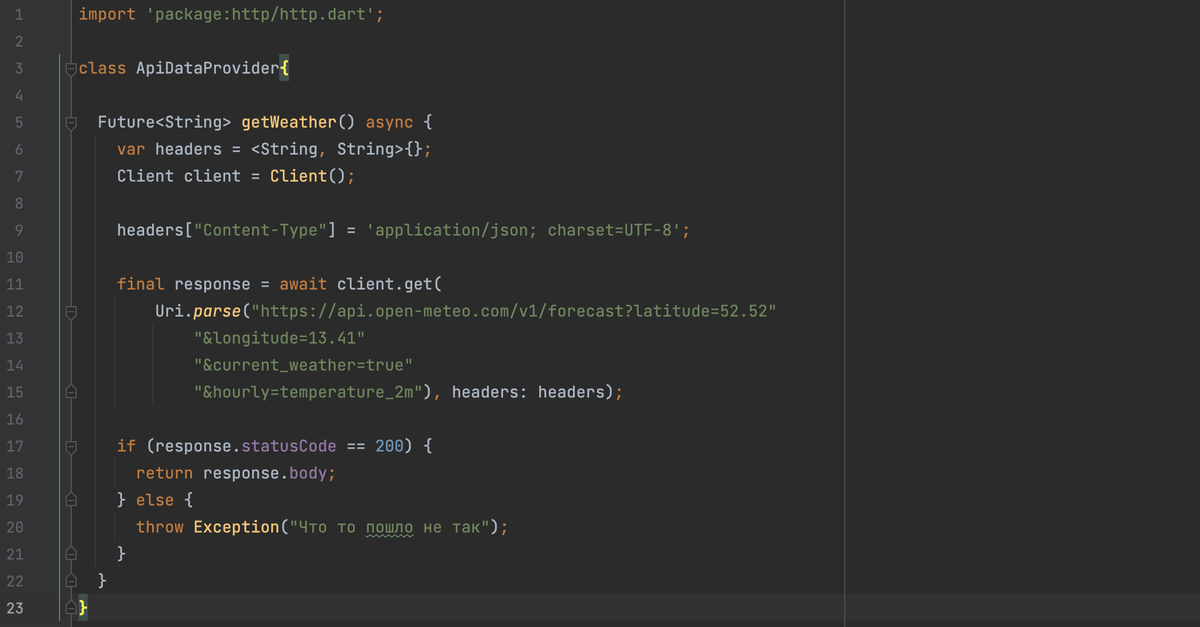
Task: Click the "&longitude=13.41" string
Action: pyautogui.click(x=279, y=338)
